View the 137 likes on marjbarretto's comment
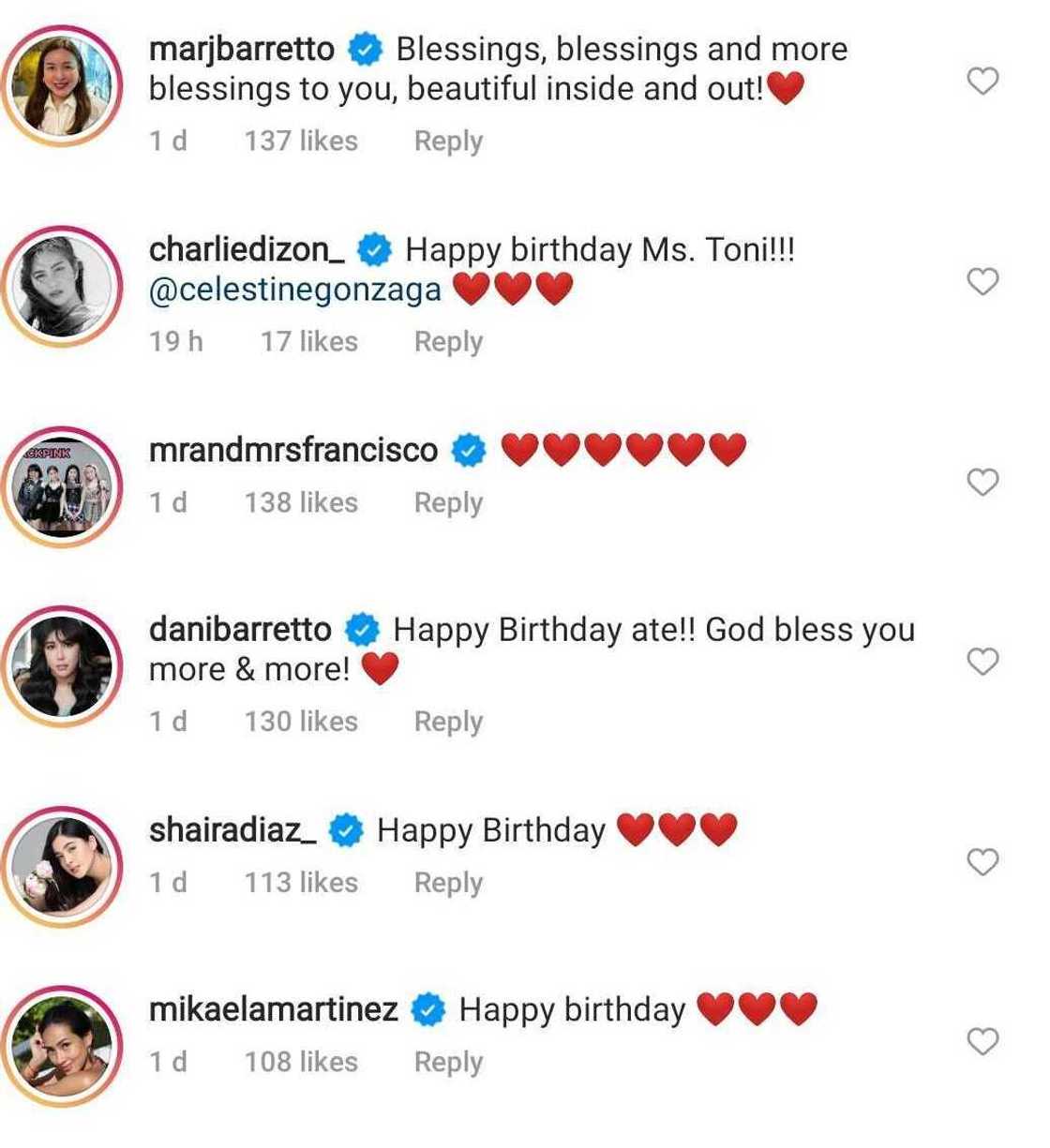Viewport: 1050px width, 1148px height. [301, 142]
